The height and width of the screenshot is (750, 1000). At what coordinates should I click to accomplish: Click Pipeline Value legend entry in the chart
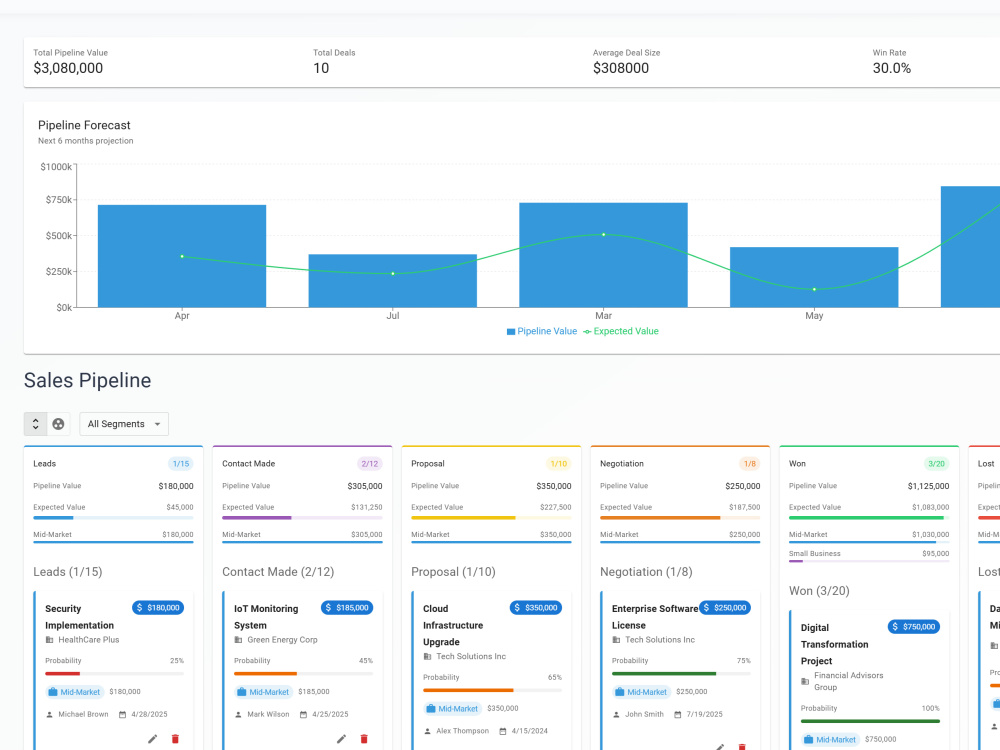[x=541, y=331]
